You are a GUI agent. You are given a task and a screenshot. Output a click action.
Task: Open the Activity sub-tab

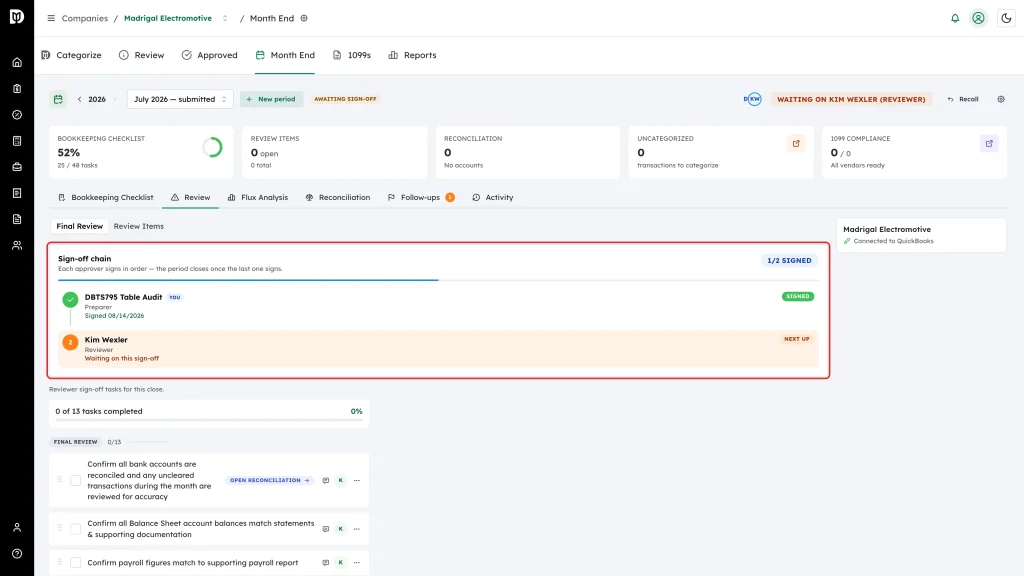click(493, 197)
